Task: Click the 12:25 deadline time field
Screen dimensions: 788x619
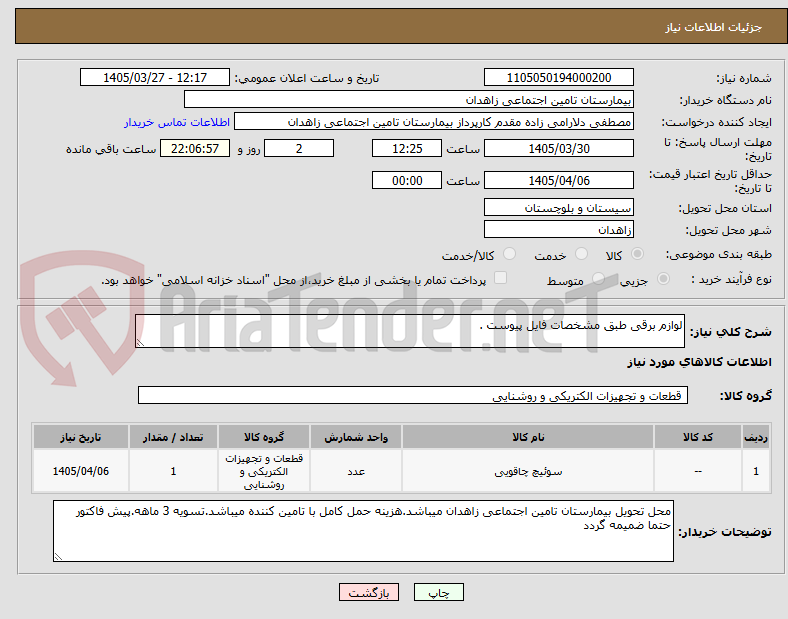Action: (x=407, y=149)
